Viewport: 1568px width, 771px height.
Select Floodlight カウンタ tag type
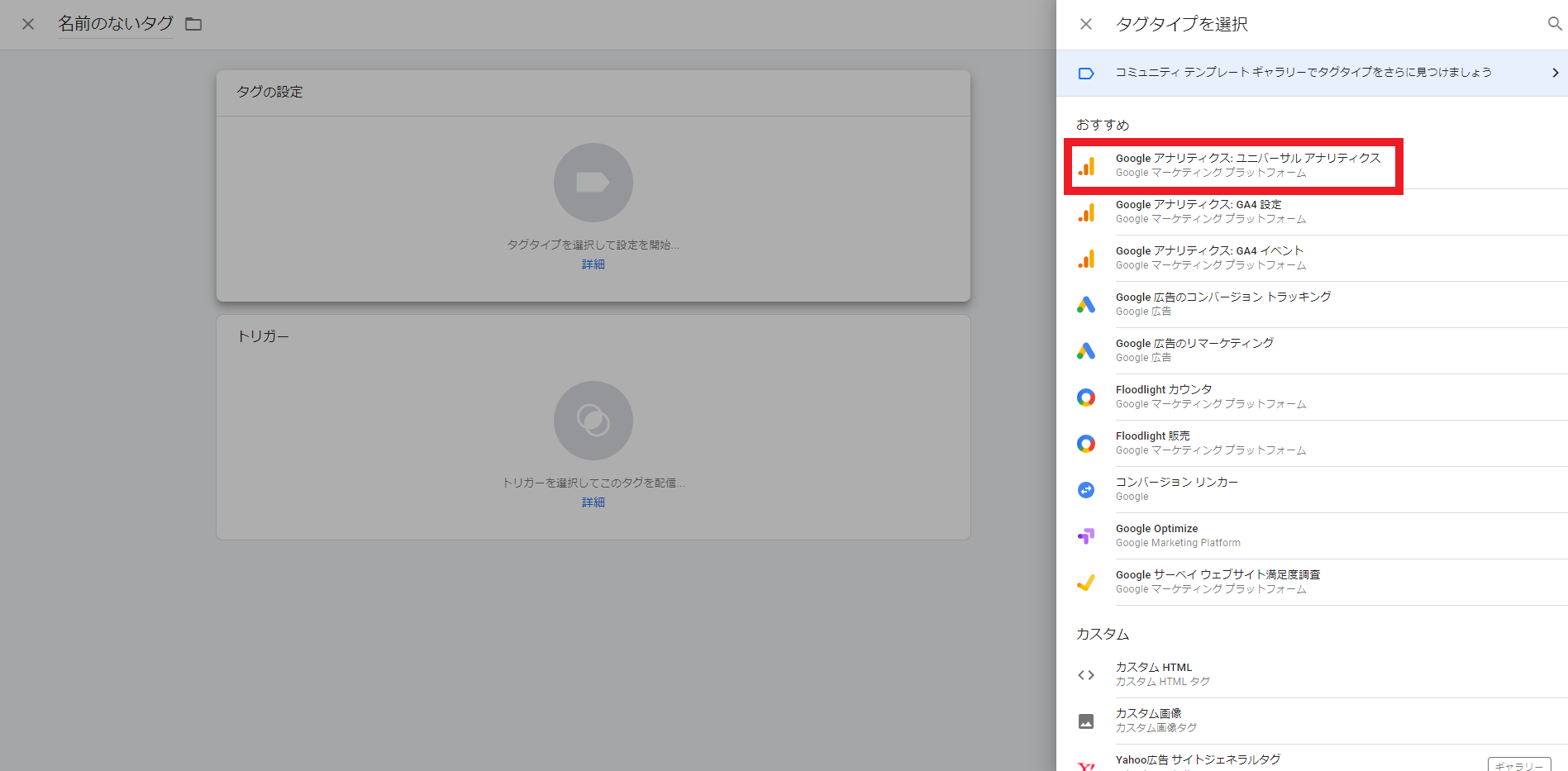coord(1312,397)
